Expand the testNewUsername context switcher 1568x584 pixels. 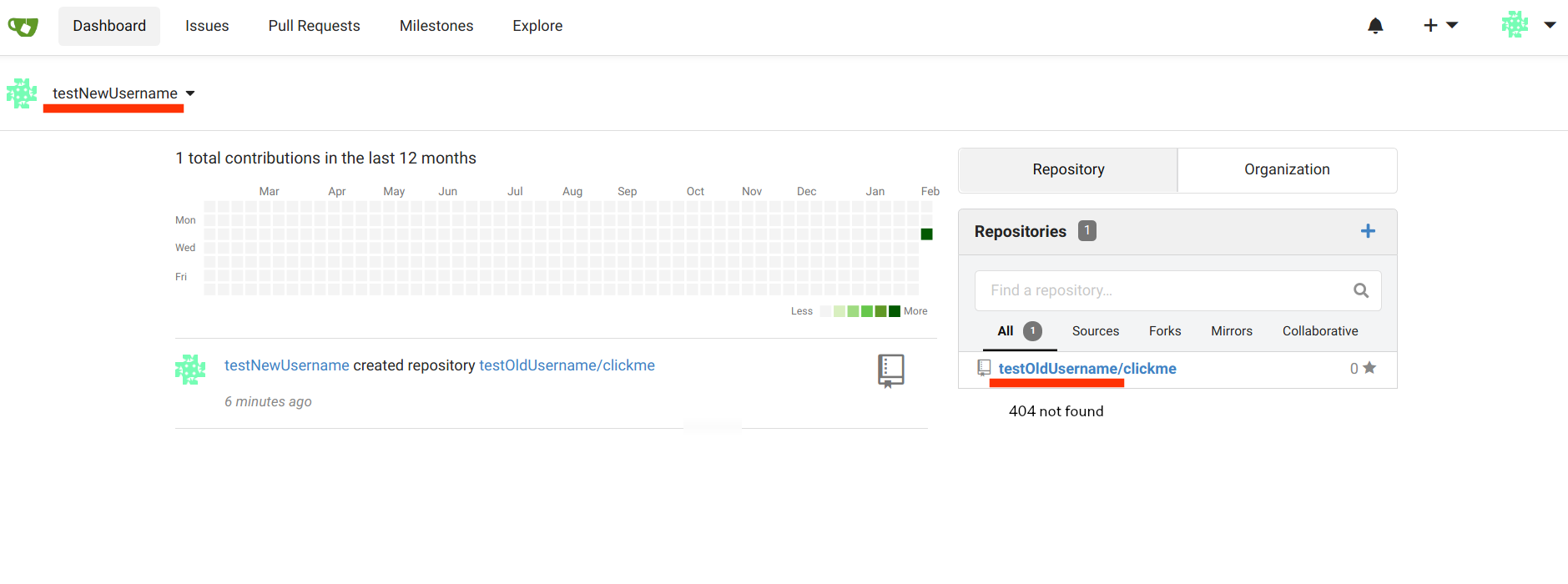(x=124, y=93)
